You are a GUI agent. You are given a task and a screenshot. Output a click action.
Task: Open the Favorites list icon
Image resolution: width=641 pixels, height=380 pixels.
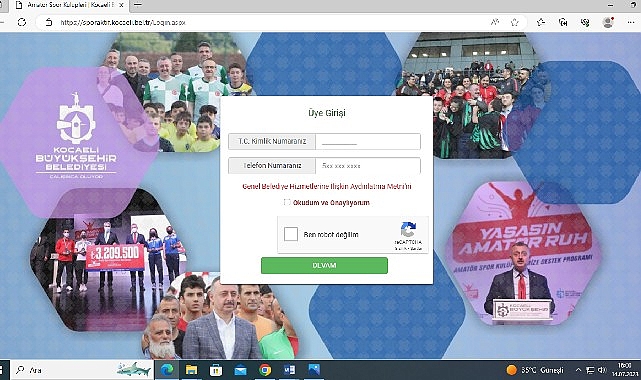pos(541,22)
